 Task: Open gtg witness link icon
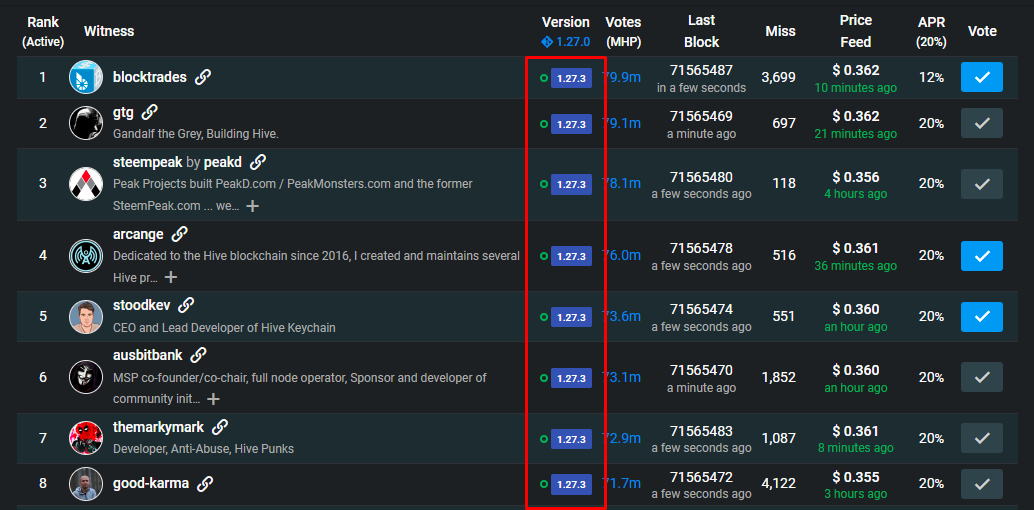point(150,112)
